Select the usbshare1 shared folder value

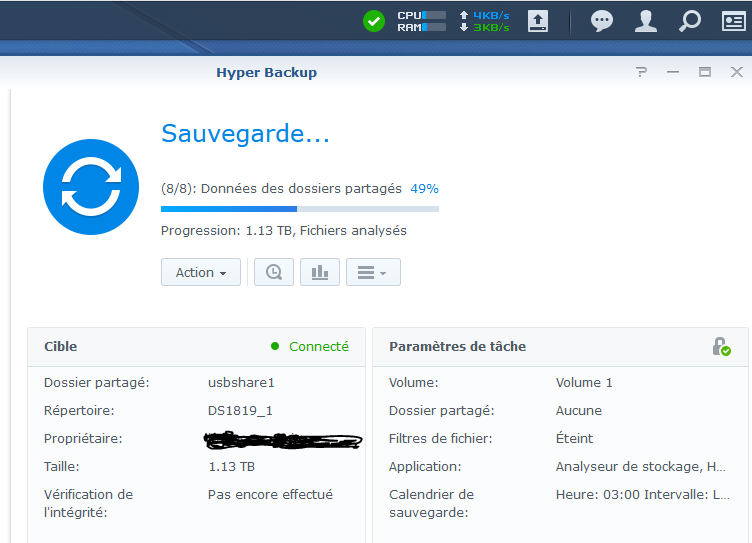click(241, 383)
